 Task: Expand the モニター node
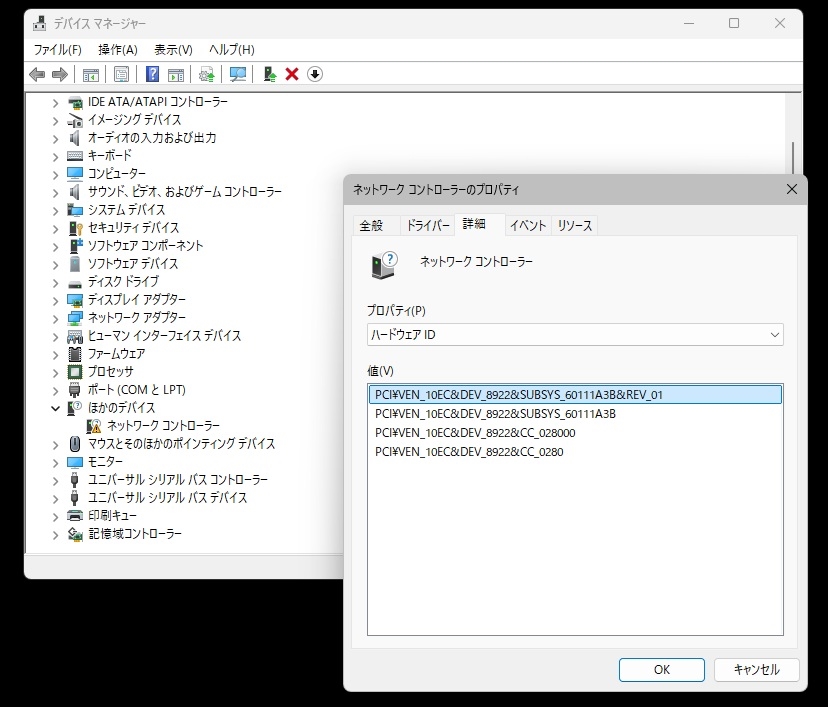click(55, 462)
